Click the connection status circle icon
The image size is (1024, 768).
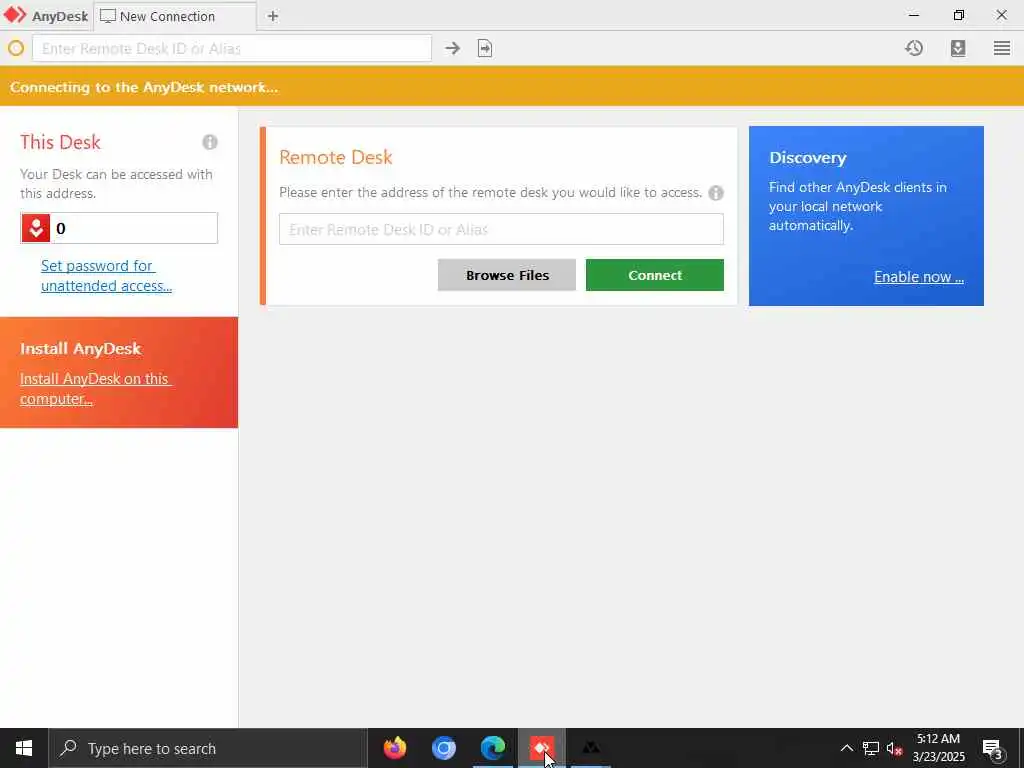click(16, 48)
